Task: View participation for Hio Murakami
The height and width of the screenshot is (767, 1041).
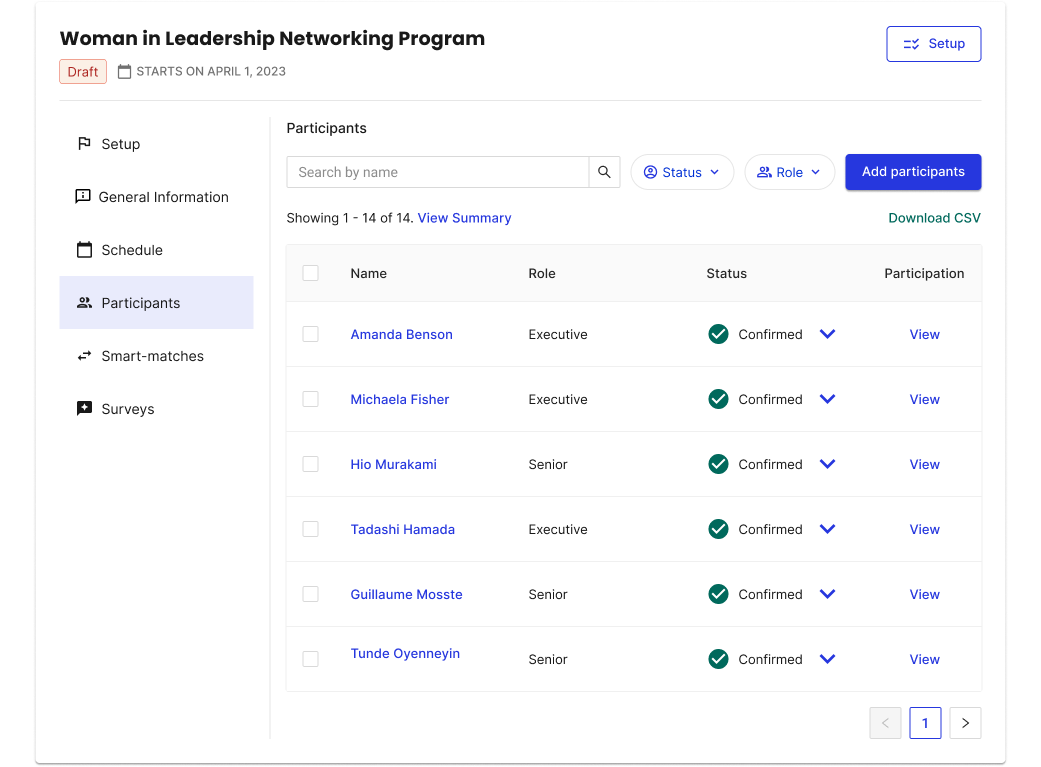Action: tap(924, 464)
